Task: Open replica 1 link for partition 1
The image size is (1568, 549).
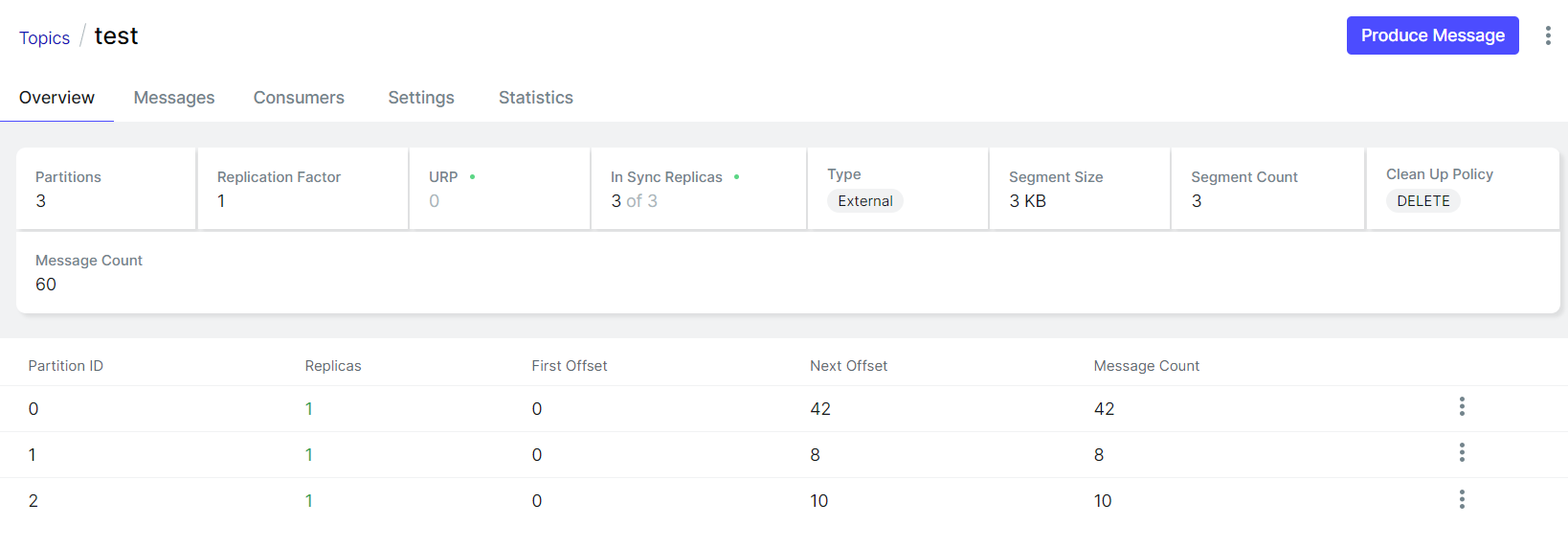Action: (x=309, y=455)
